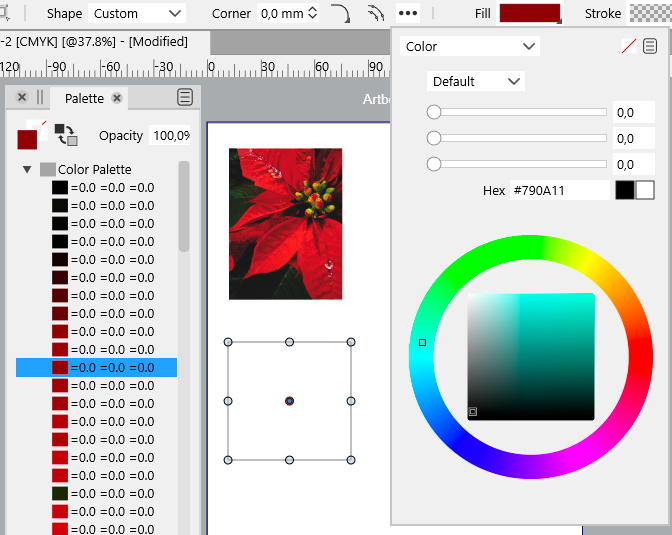Click the Hex color input field
This screenshot has height=535, width=672.
(x=558, y=190)
